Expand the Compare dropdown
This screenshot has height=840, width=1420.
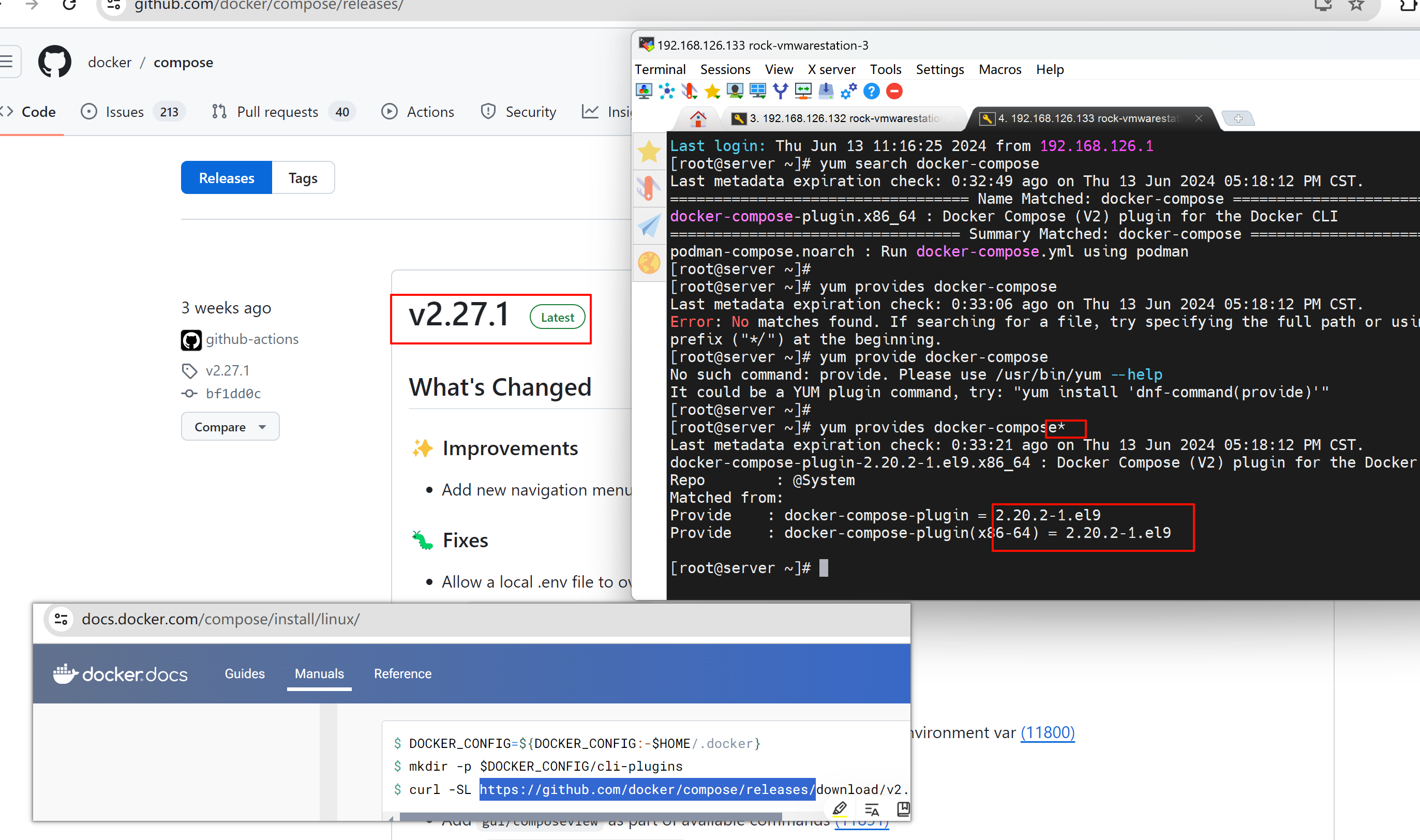[230, 427]
